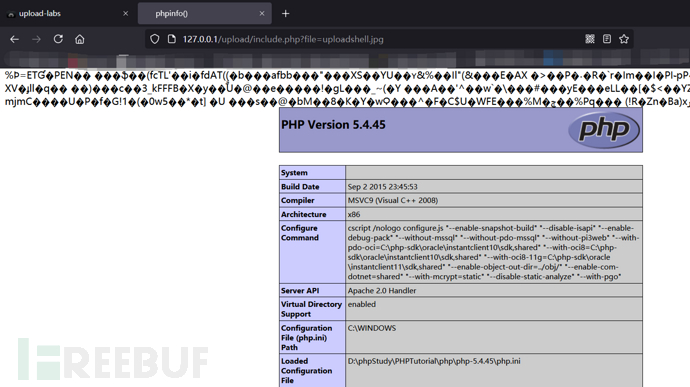This screenshot has width=690, height=387.
Task: Close the upload-labs tab
Action: (x=125, y=14)
